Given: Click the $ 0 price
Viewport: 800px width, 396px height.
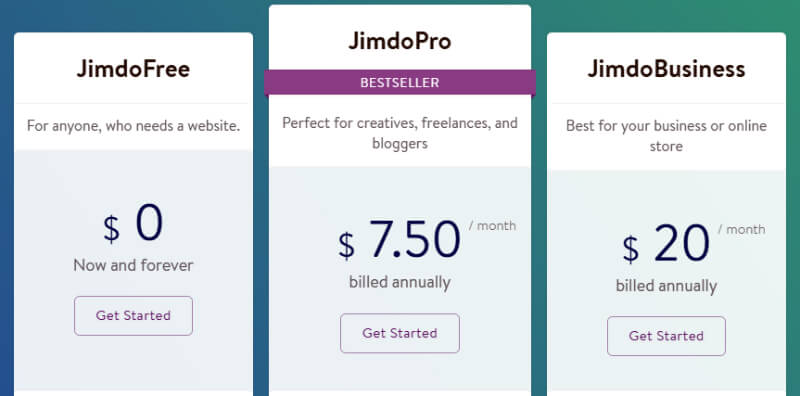Looking at the screenshot, I should click(133, 225).
